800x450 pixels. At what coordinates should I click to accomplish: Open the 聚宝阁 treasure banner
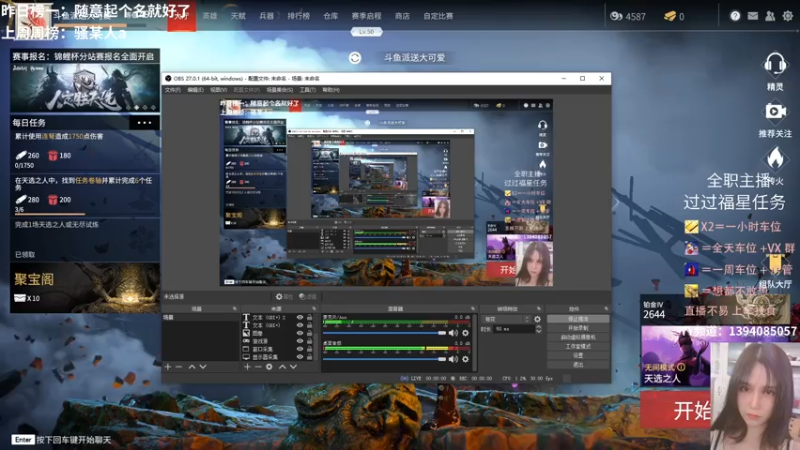[x=85, y=288]
